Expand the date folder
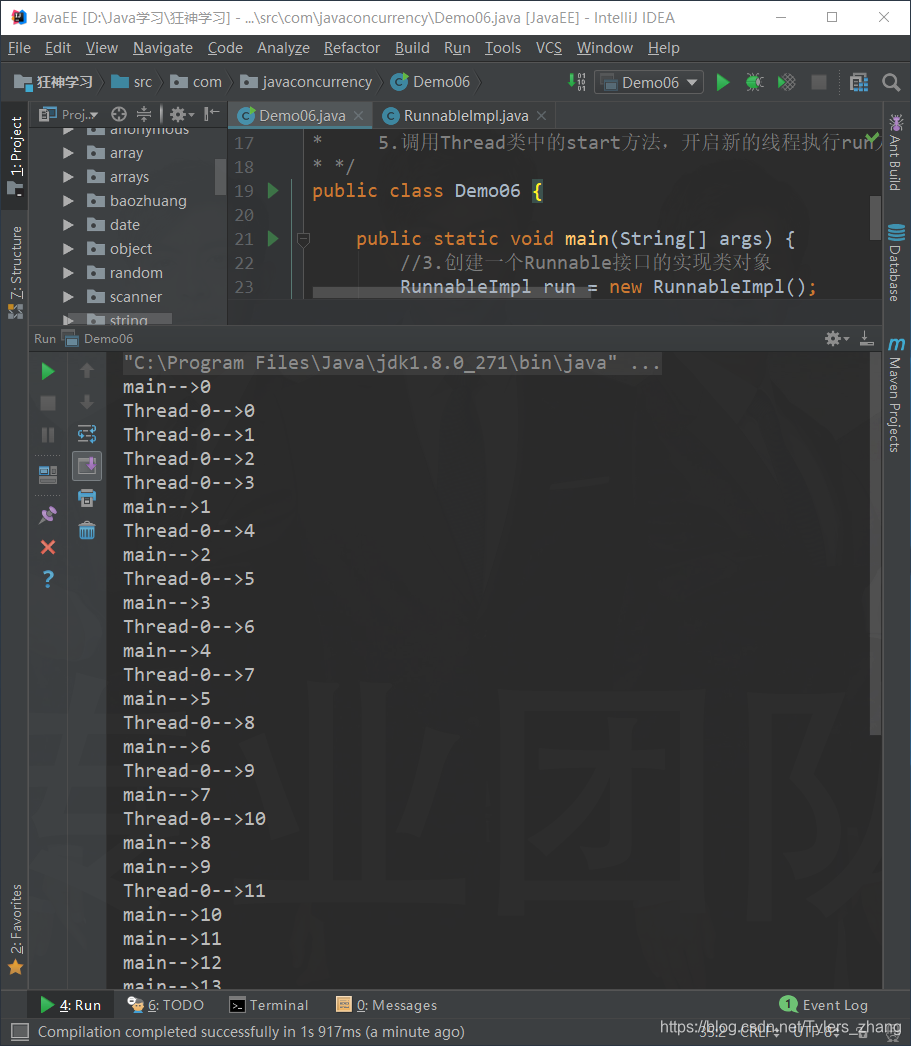 pos(68,225)
